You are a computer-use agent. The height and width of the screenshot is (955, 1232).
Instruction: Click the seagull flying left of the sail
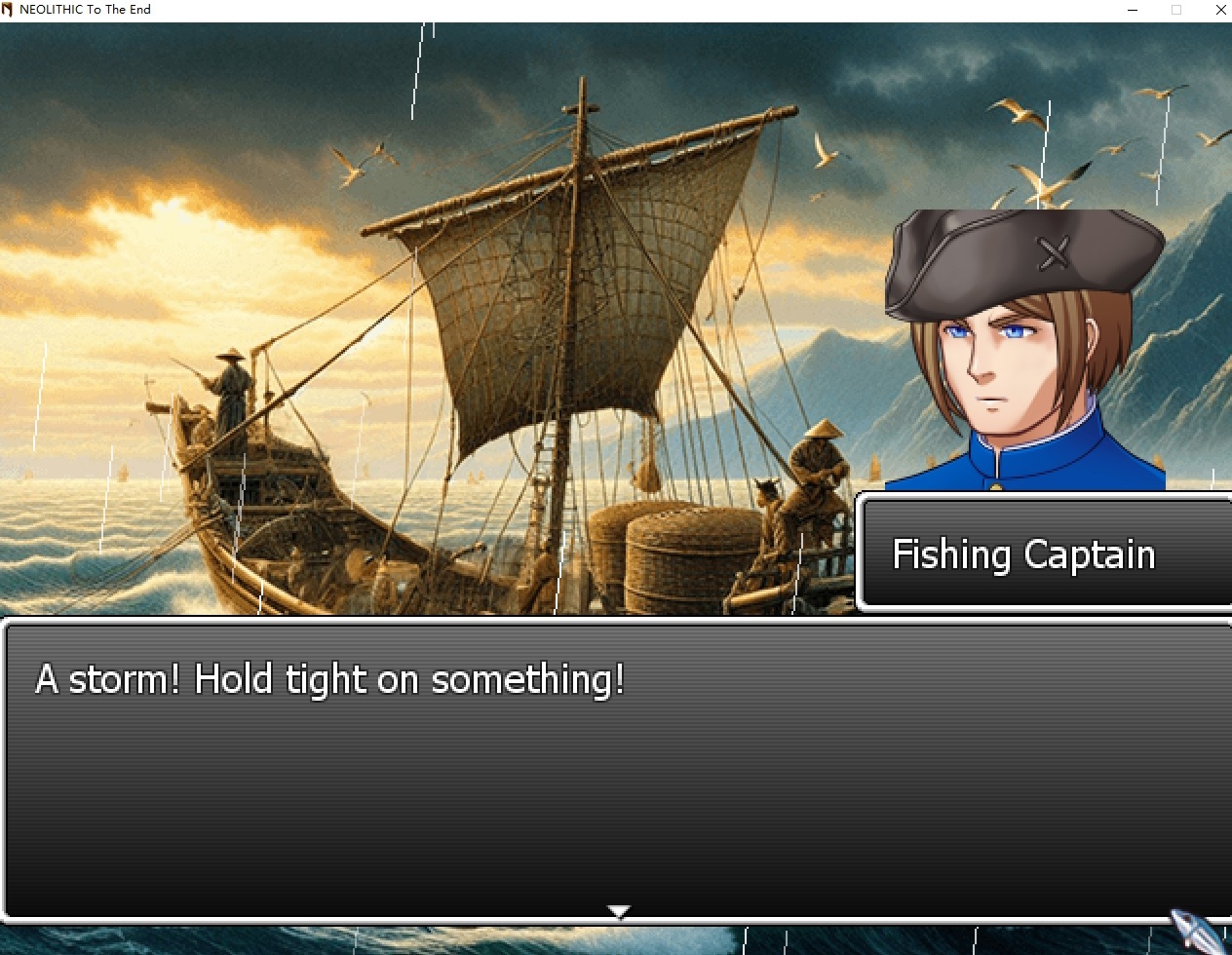pyautogui.click(x=351, y=166)
